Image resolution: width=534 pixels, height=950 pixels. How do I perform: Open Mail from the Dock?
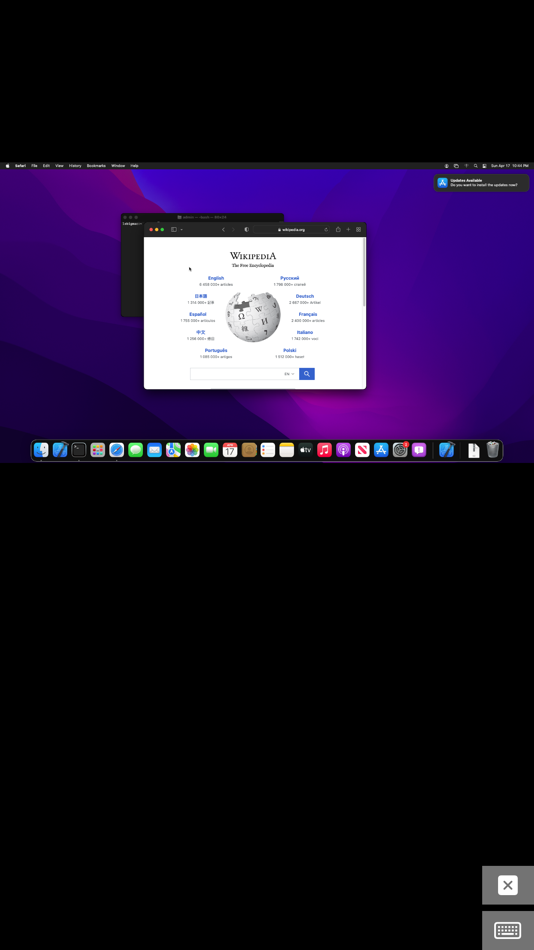click(155, 450)
